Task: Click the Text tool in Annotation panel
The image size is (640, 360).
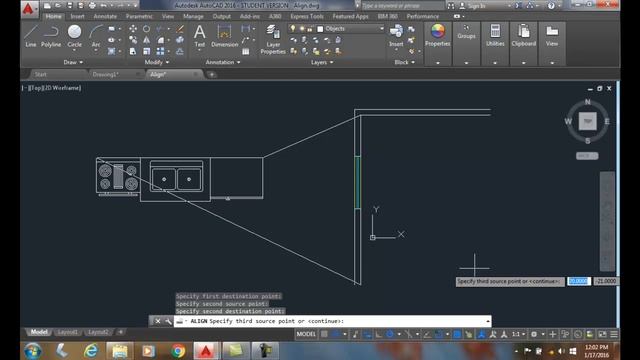Action: pyautogui.click(x=200, y=36)
